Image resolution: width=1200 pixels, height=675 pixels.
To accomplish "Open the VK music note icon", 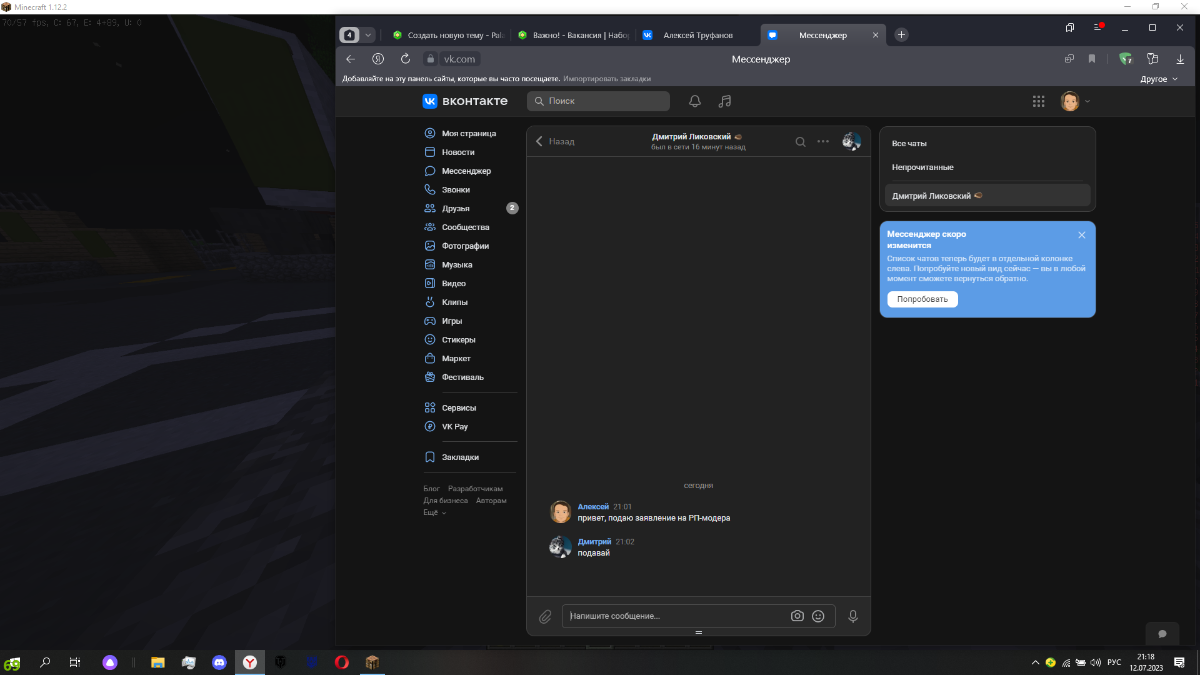I will [x=726, y=101].
